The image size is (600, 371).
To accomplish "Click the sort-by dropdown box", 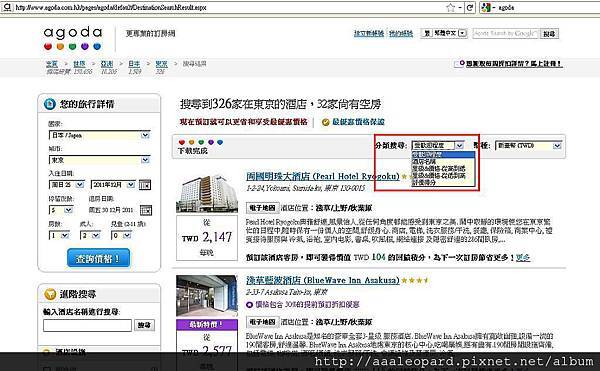I will [x=438, y=146].
